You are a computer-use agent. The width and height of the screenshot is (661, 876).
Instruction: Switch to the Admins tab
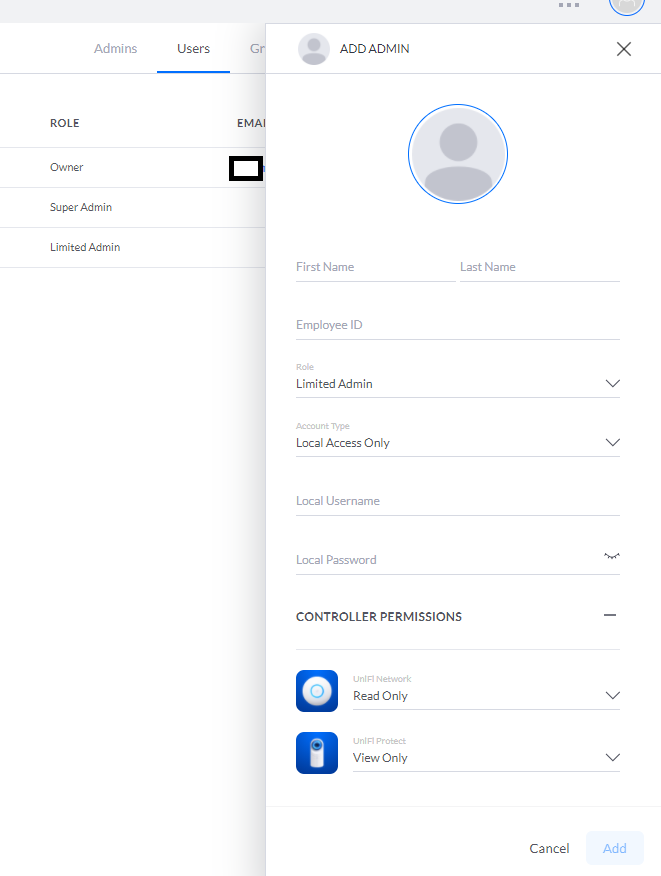[116, 48]
